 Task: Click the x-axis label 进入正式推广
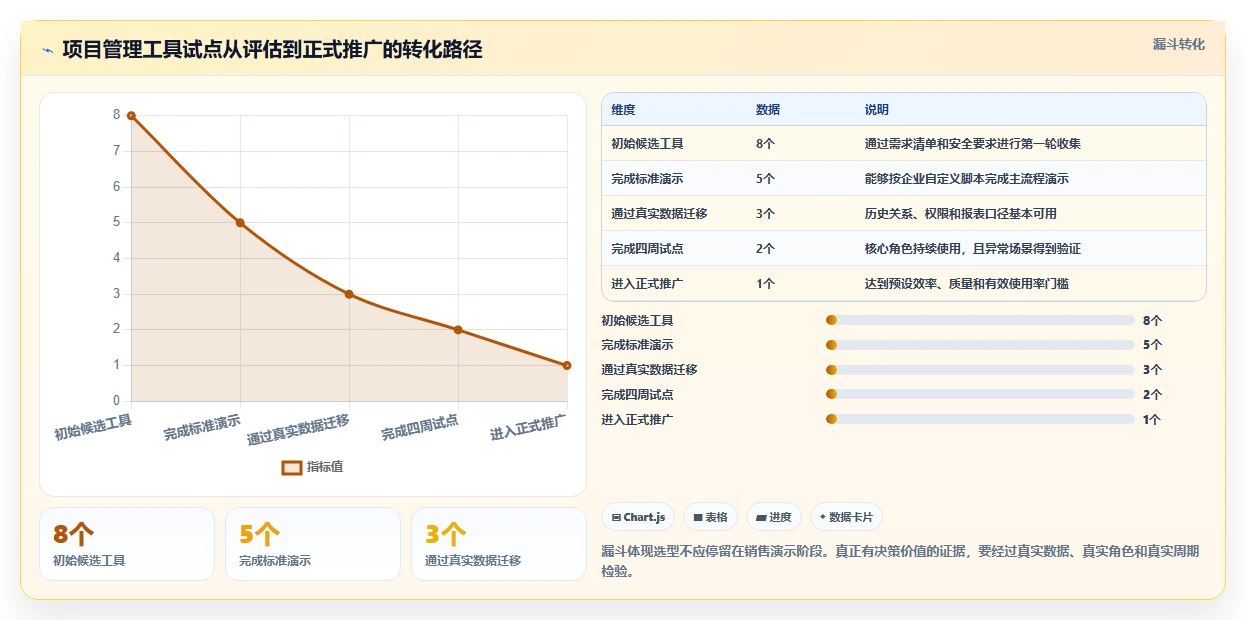528,428
